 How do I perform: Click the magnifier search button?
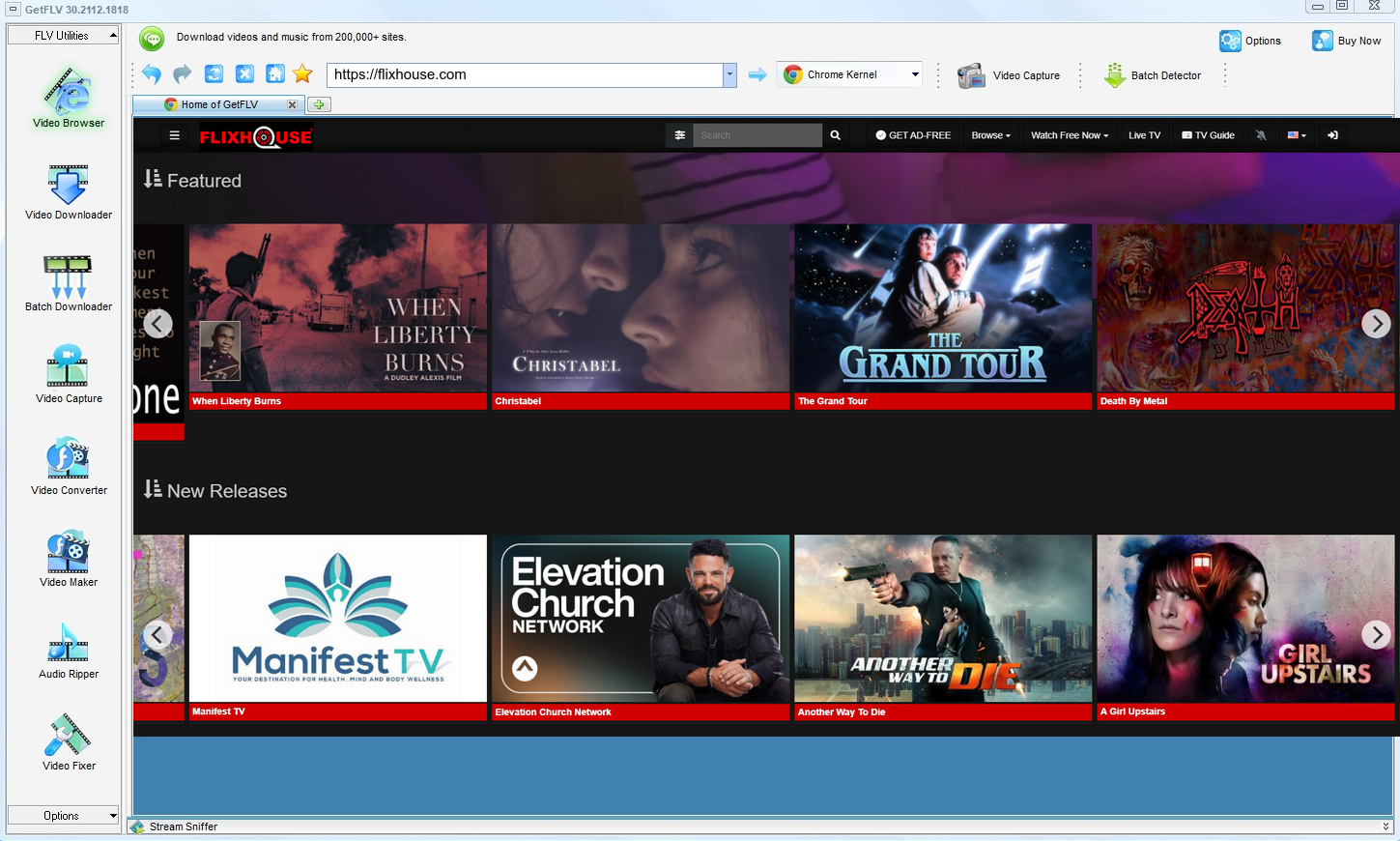[x=836, y=135]
